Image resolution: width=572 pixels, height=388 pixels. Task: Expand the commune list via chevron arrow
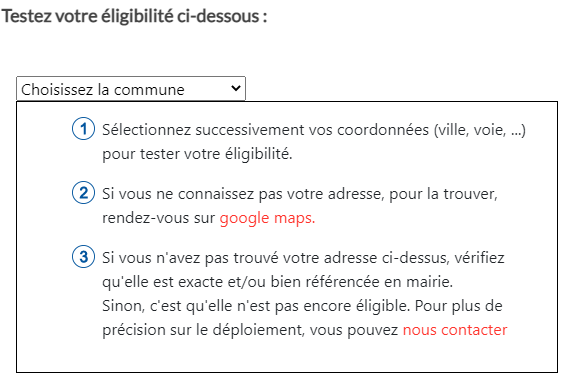click(236, 88)
